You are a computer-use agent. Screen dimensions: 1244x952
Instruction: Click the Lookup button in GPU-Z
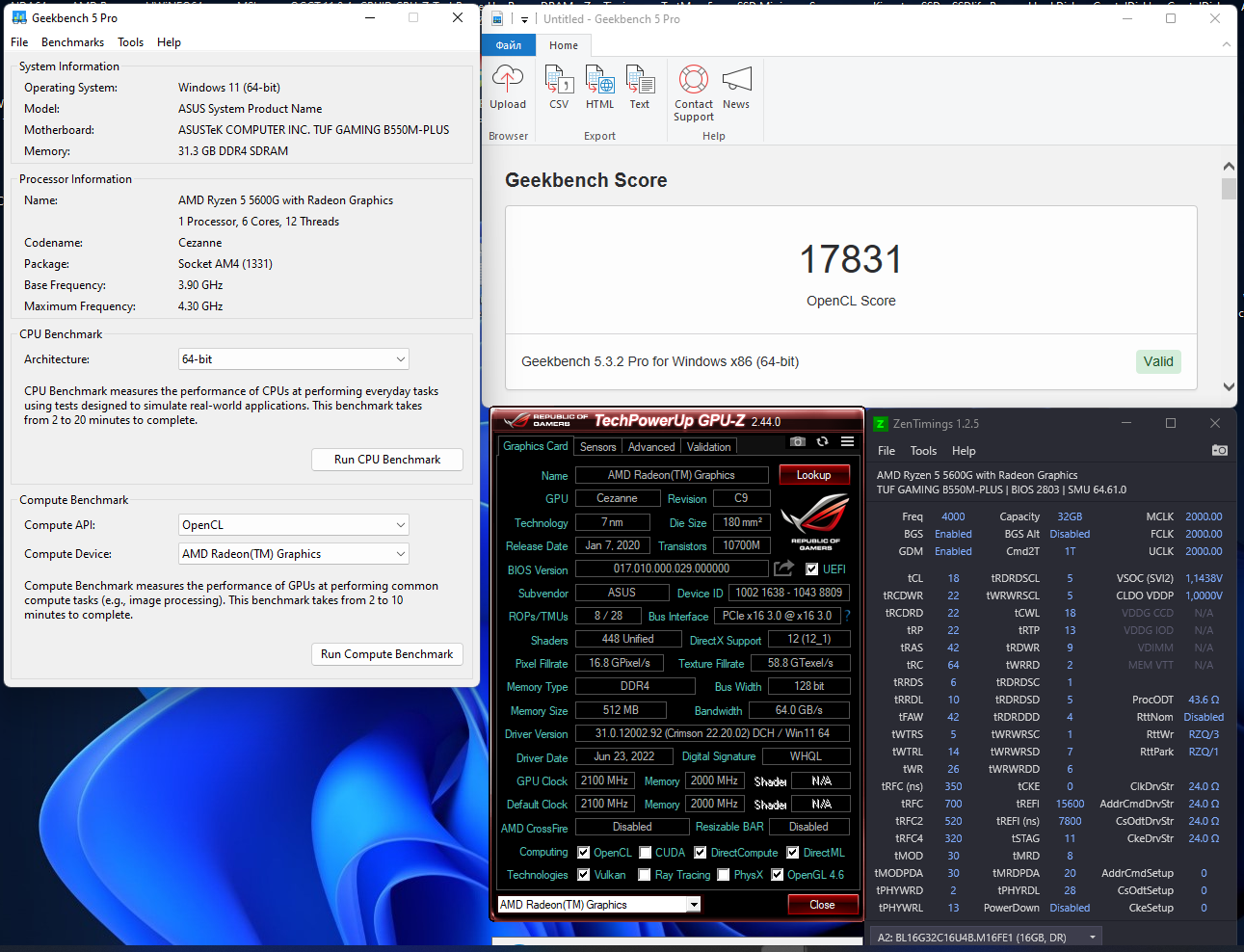point(813,475)
